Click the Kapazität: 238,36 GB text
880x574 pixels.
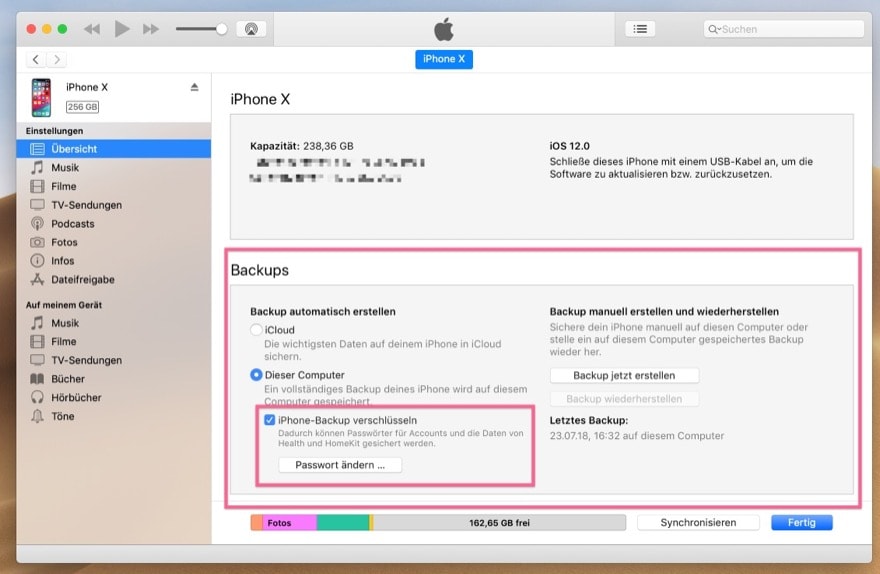click(x=302, y=146)
